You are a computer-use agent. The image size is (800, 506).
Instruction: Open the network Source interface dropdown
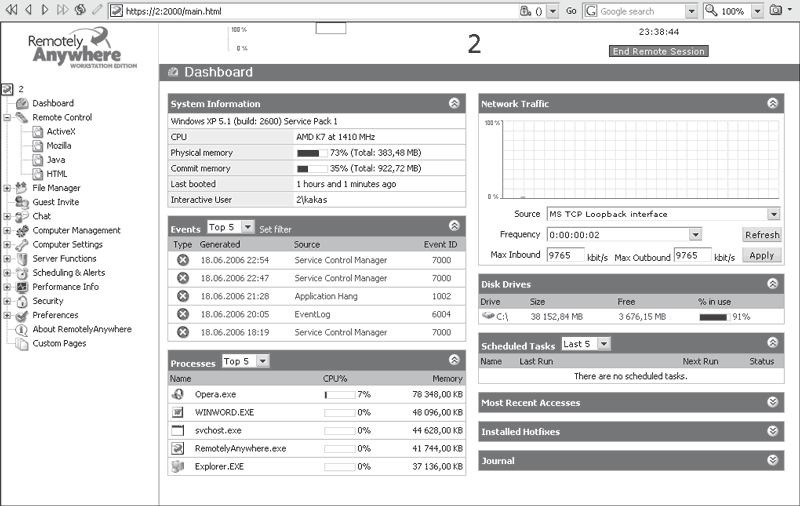(774, 214)
